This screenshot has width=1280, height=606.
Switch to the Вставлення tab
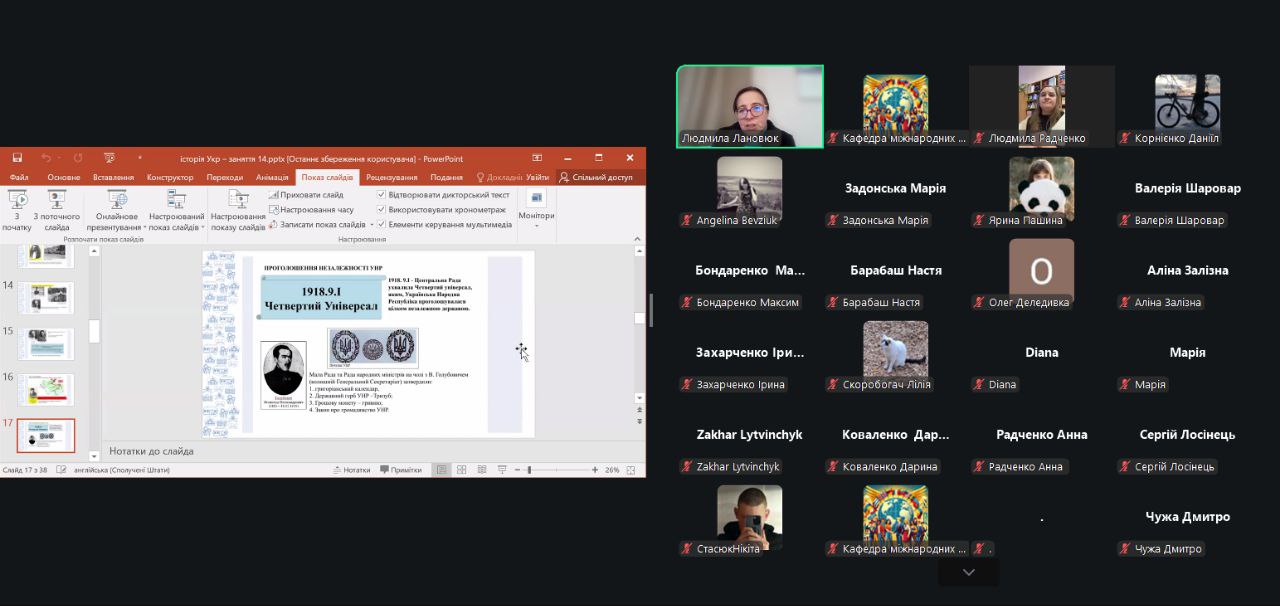tap(113, 177)
